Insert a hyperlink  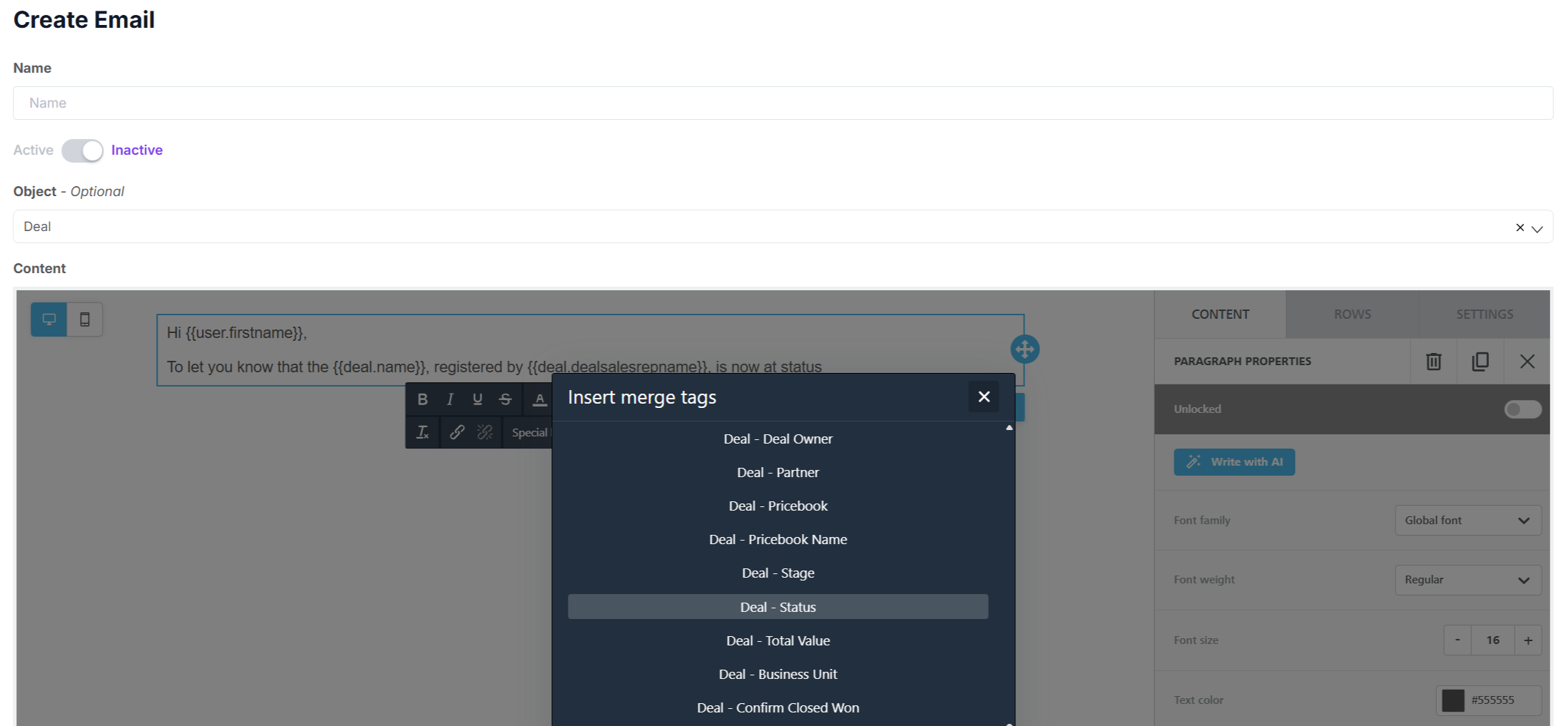[457, 432]
